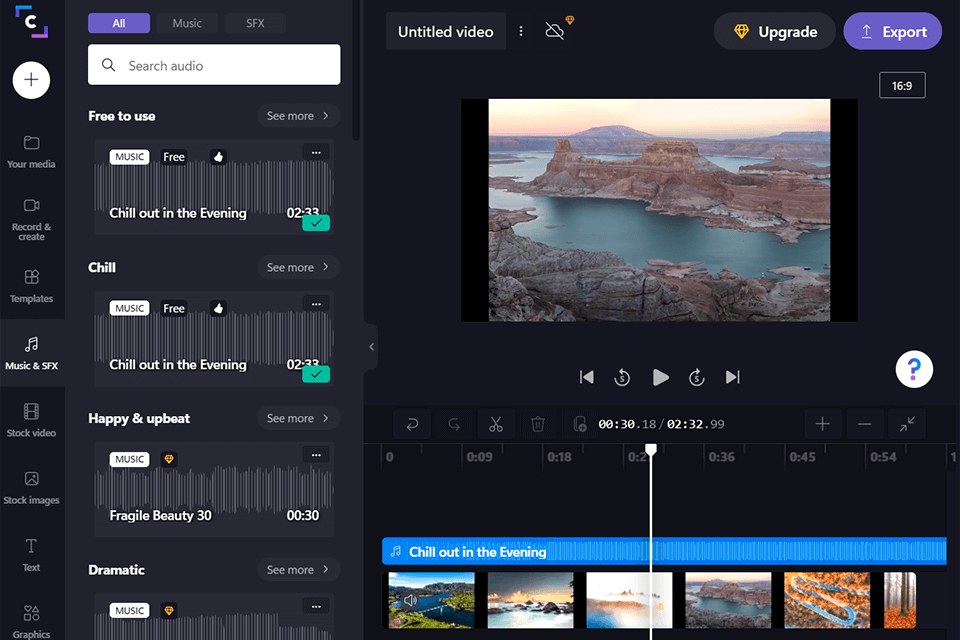Screen dimensions: 960x640
Task: Select the Split (scissors) tool in the timeline
Action: pyautogui.click(x=496, y=424)
